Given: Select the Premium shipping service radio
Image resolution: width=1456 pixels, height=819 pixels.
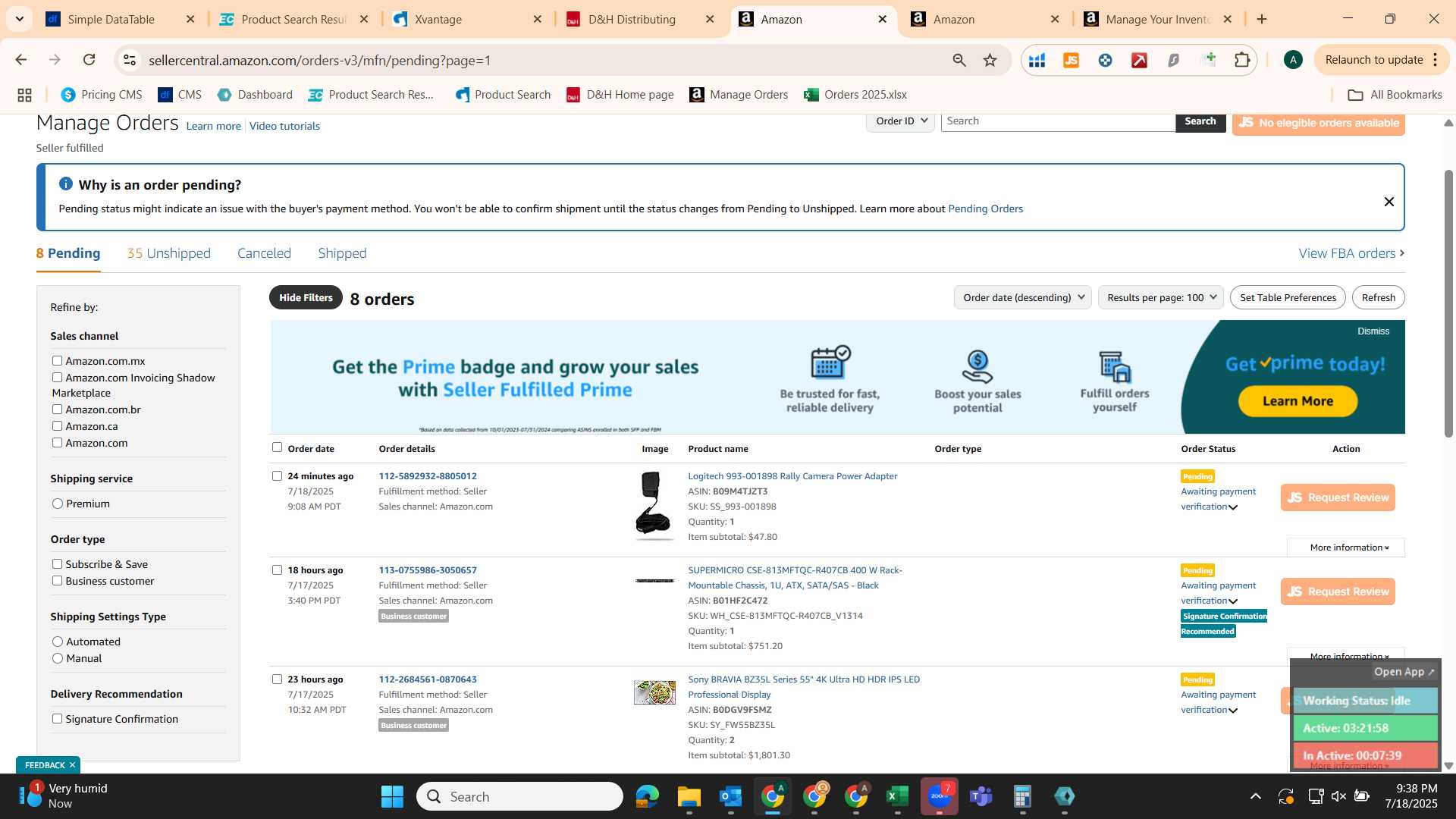Looking at the screenshot, I should [x=58, y=504].
